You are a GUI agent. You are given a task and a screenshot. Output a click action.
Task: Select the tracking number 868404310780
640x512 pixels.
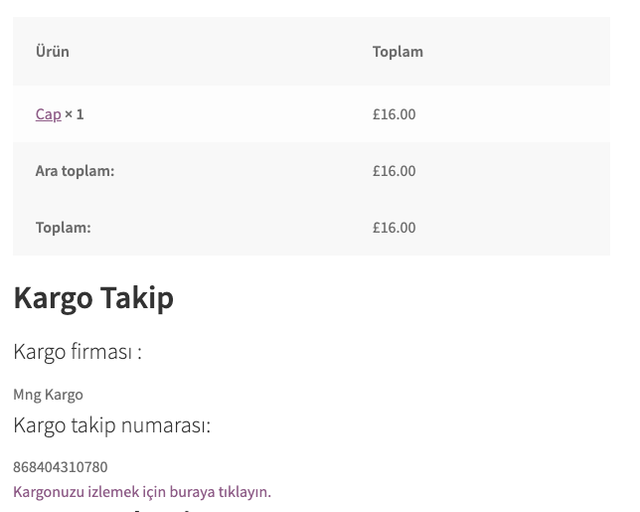[60, 467]
